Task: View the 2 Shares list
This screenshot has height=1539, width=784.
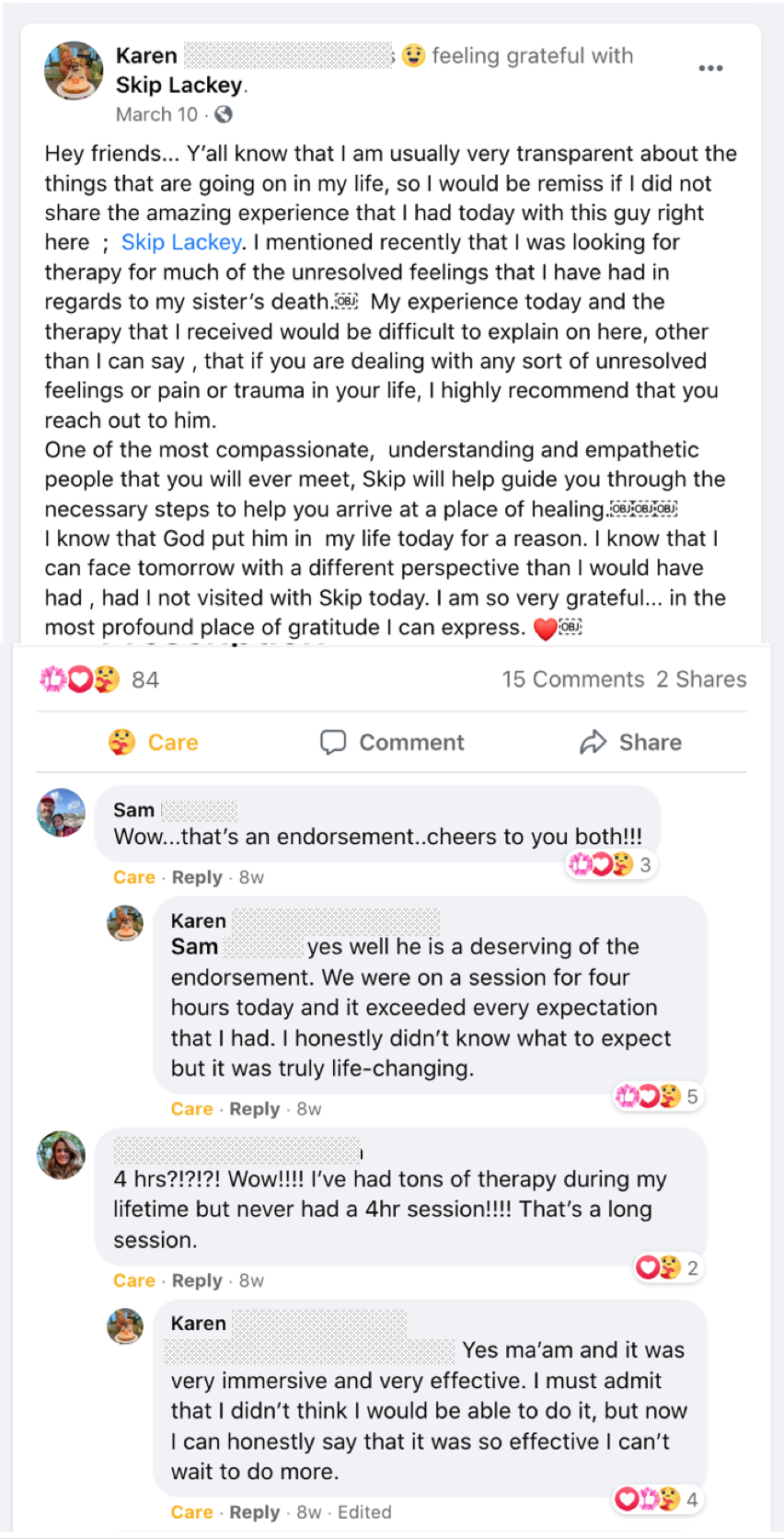Action: (x=701, y=679)
